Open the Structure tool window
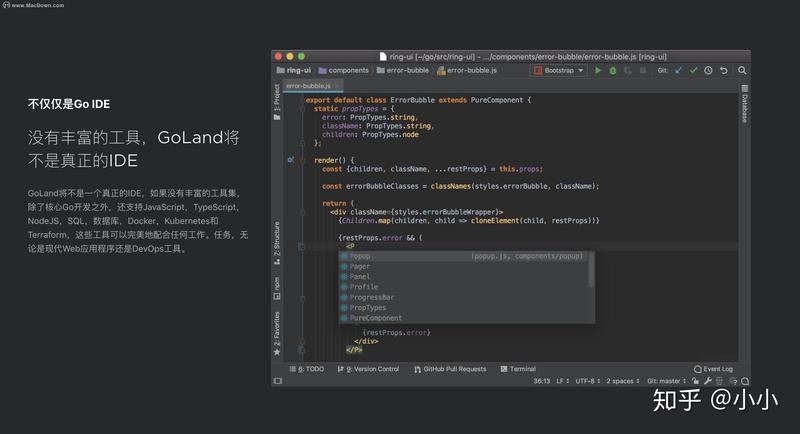Image resolution: width=800 pixels, height=434 pixels. (x=277, y=243)
